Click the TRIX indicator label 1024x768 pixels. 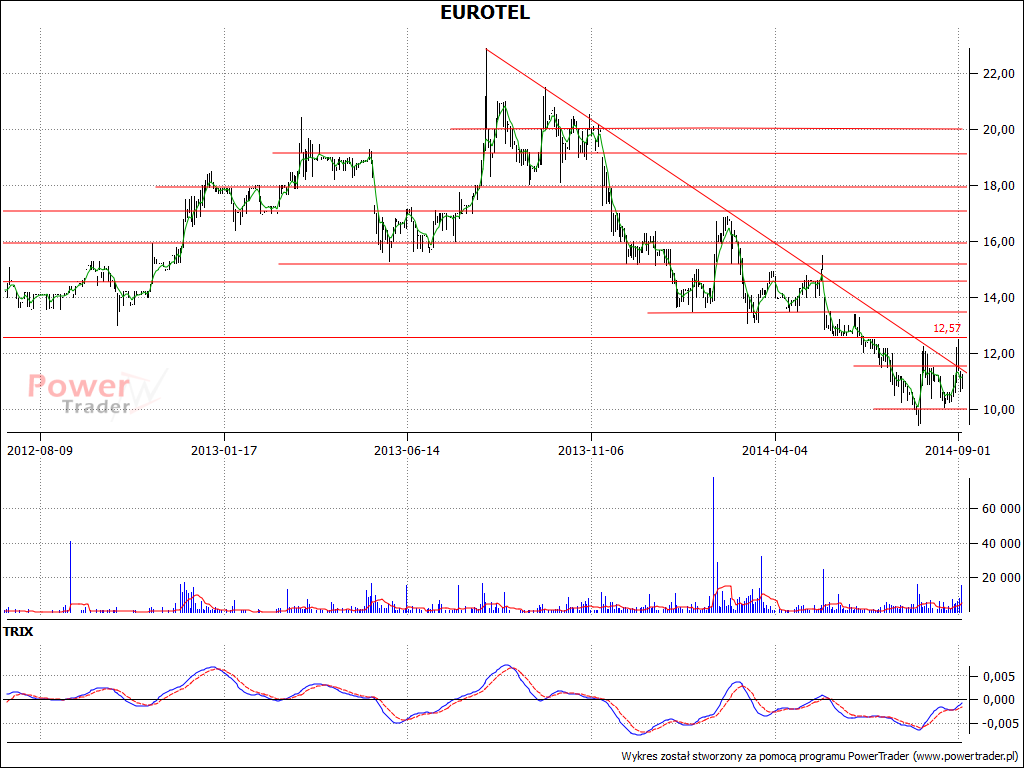(18, 632)
